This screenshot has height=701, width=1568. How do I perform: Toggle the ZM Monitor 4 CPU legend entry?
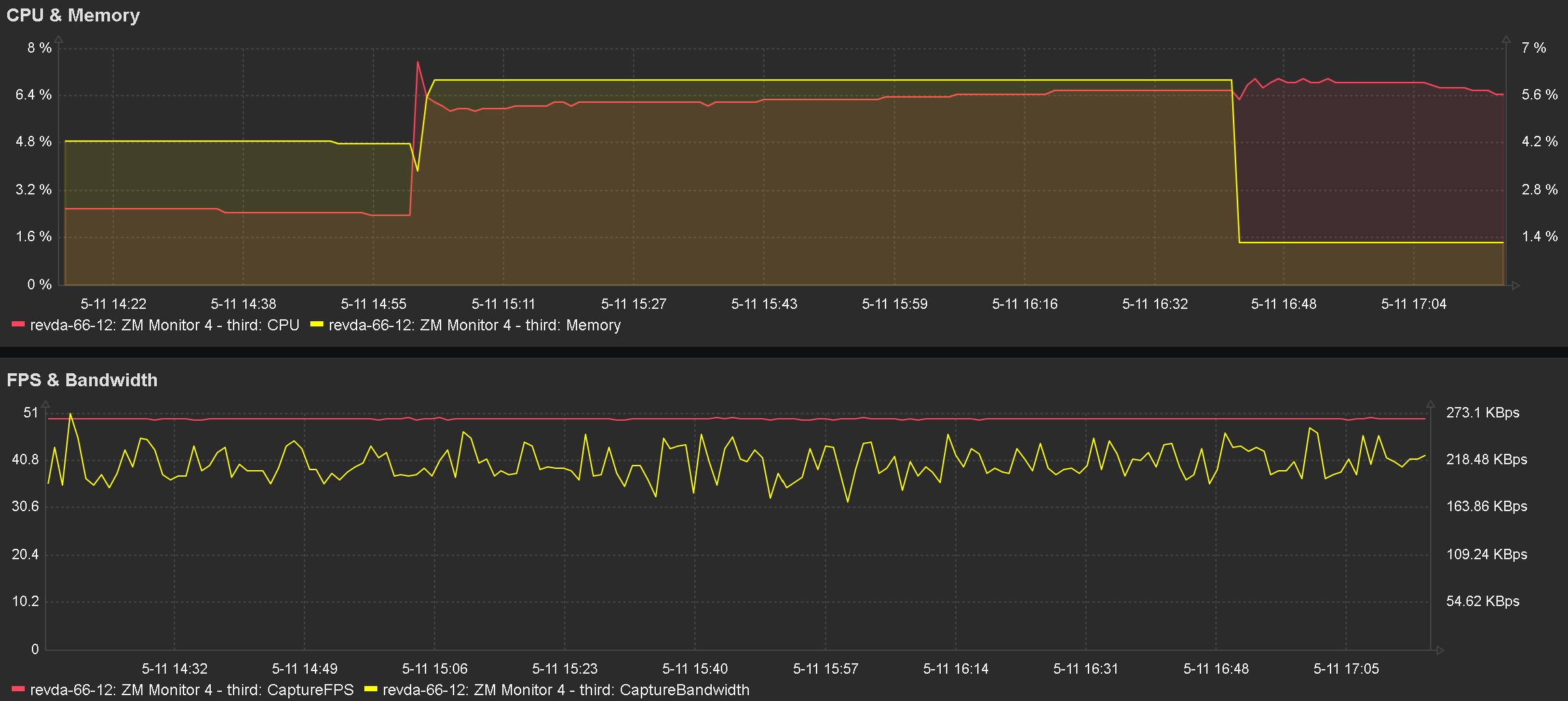pyautogui.click(x=155, y=325)
